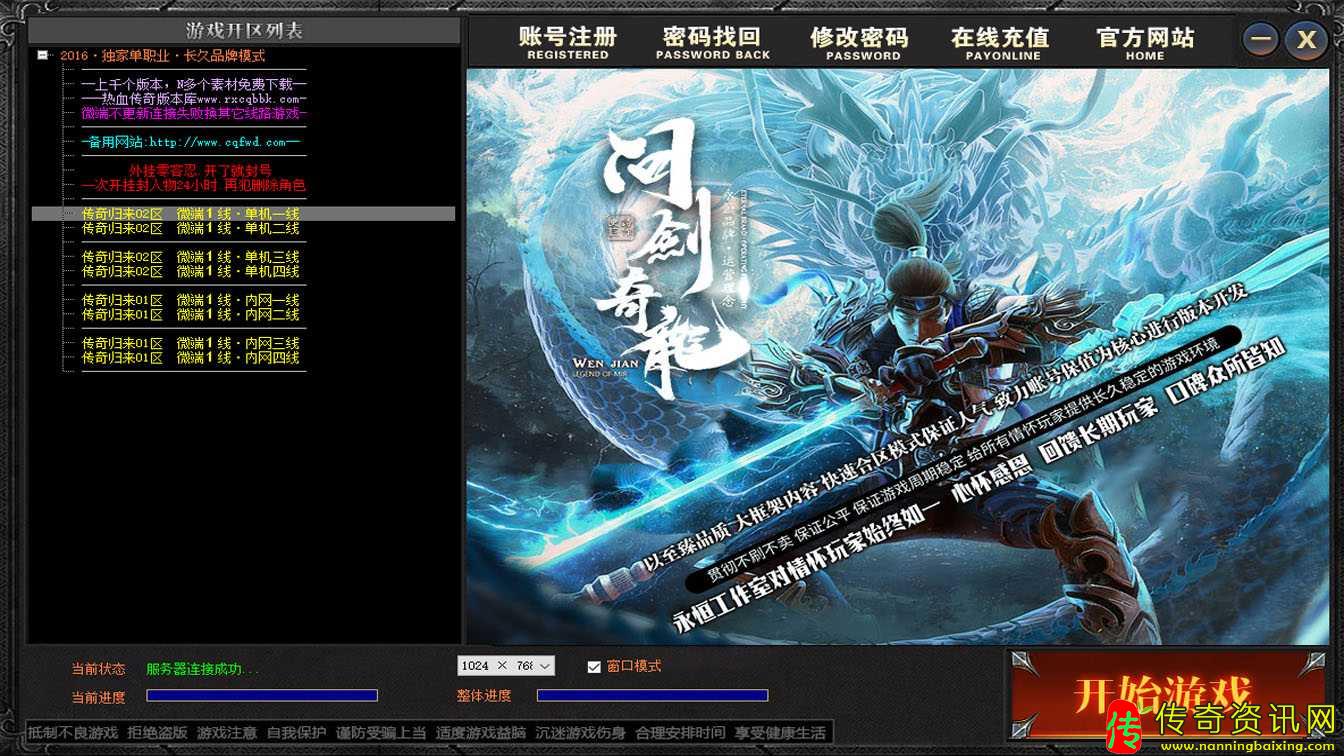The image size is (1344, 756).
Task: Select server 传奇归来02区 单机一线
Action: 190,214
